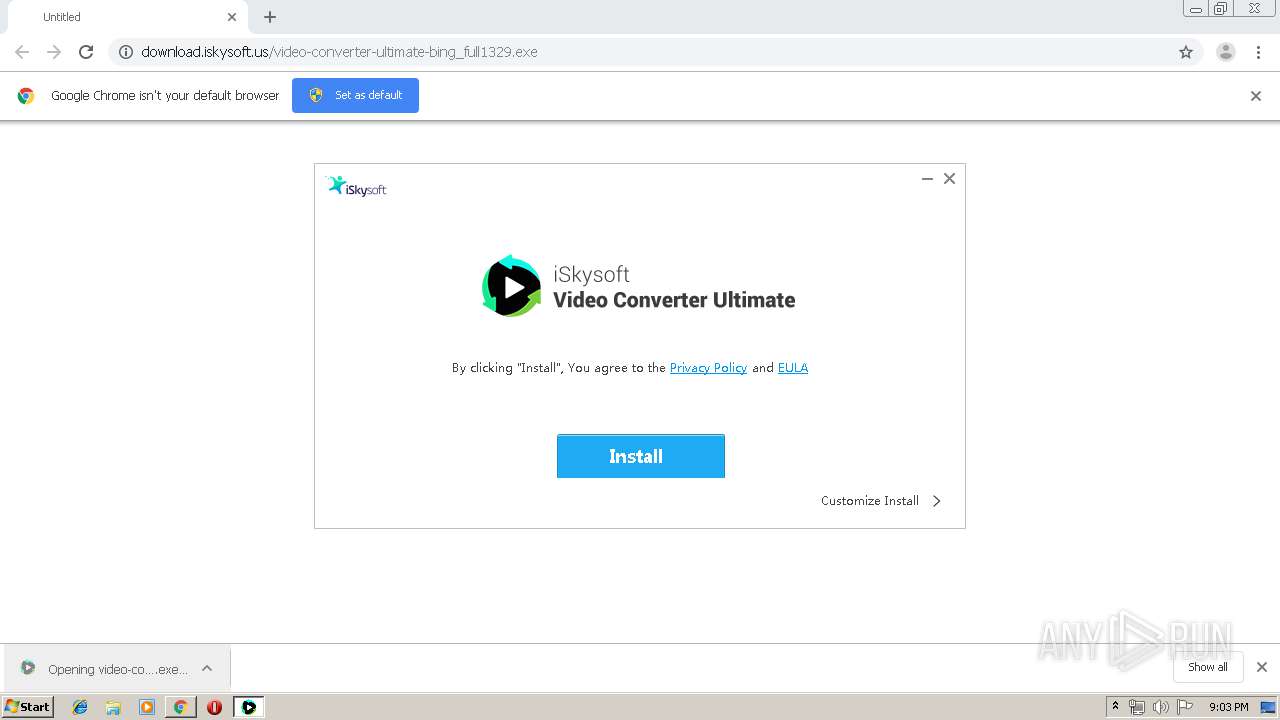The height and width of the screenshot is (720, 1280).
Task: Open Windows Explorer folder in taskbar
Action: tap(113, 707)
